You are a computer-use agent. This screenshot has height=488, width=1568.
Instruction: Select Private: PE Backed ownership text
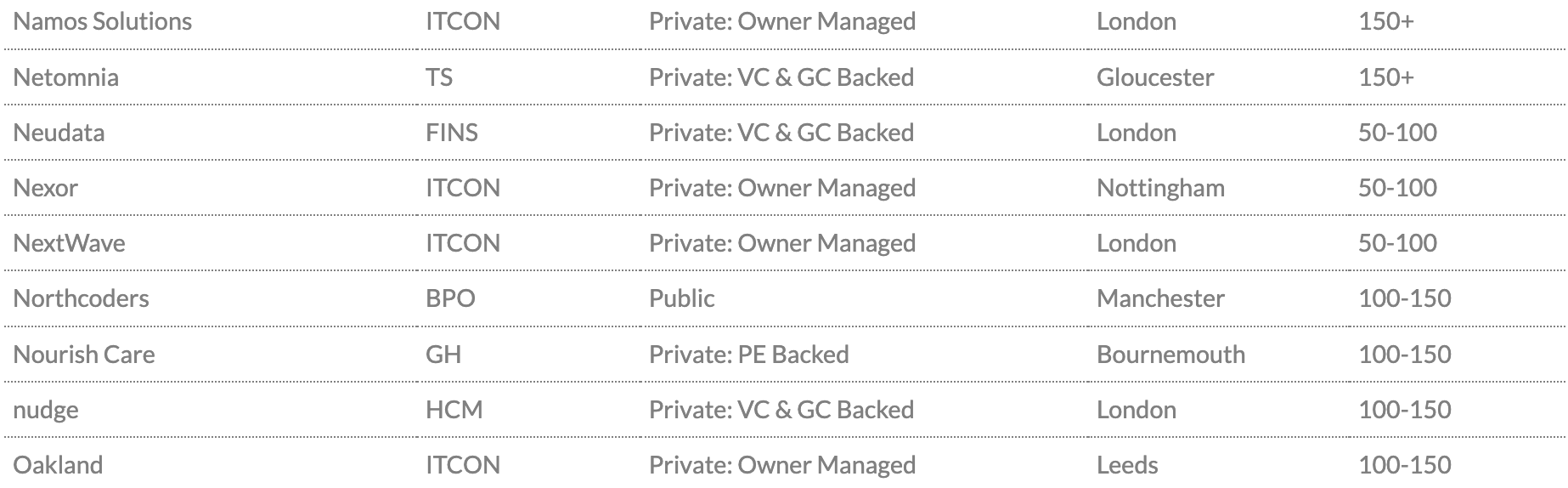[x=748, y=355]
